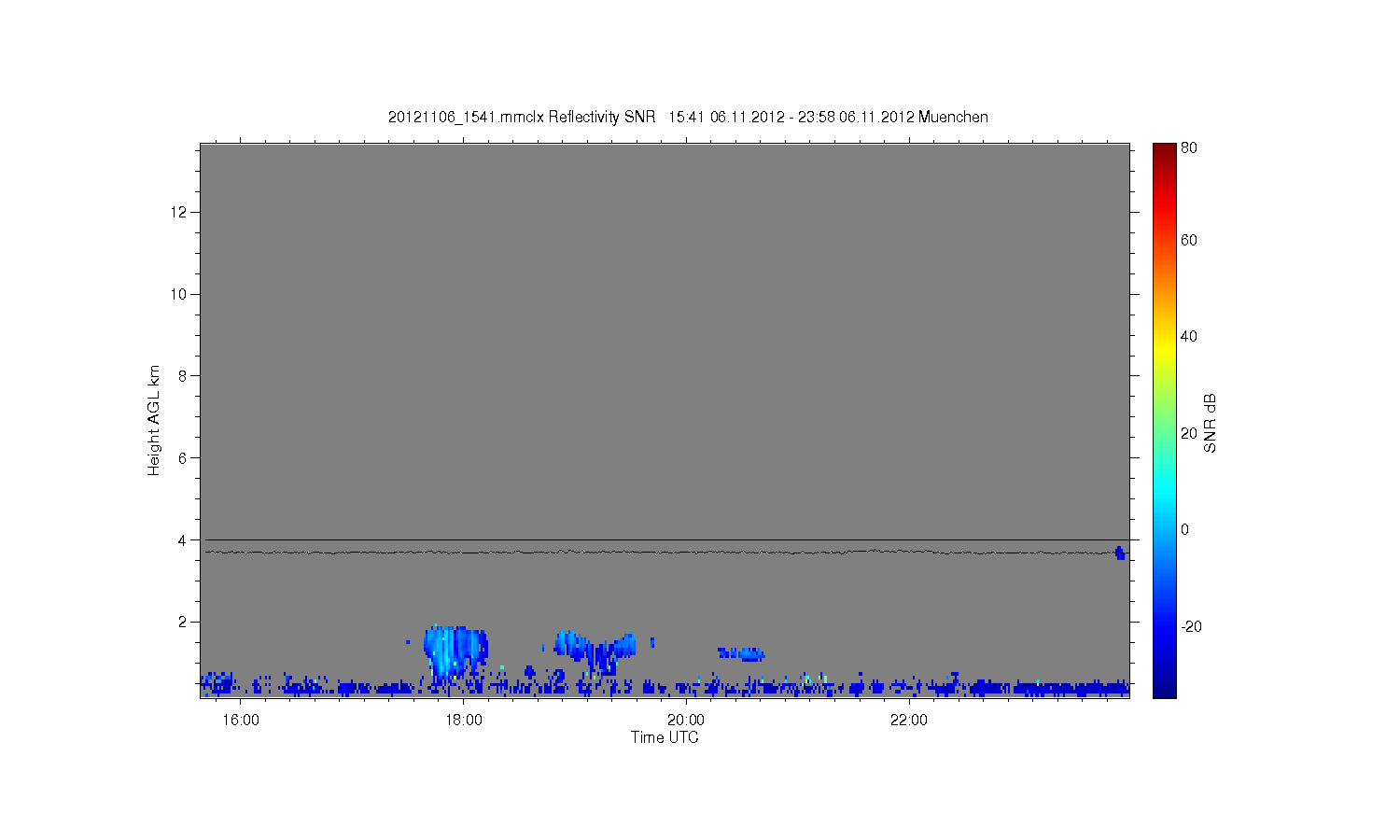This screenshot has width=1400, height=840.
Task: Click the height tick label 12
Action: point(179,212)
